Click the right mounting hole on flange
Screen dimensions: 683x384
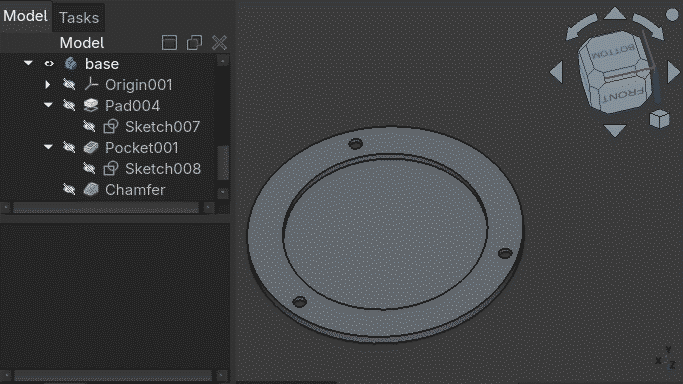point(505,253)
